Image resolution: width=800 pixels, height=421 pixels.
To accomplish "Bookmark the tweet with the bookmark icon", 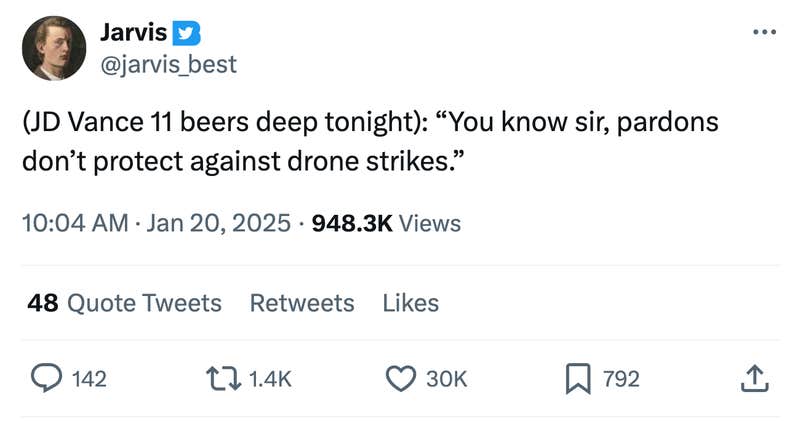I will [x=577, y=378].
